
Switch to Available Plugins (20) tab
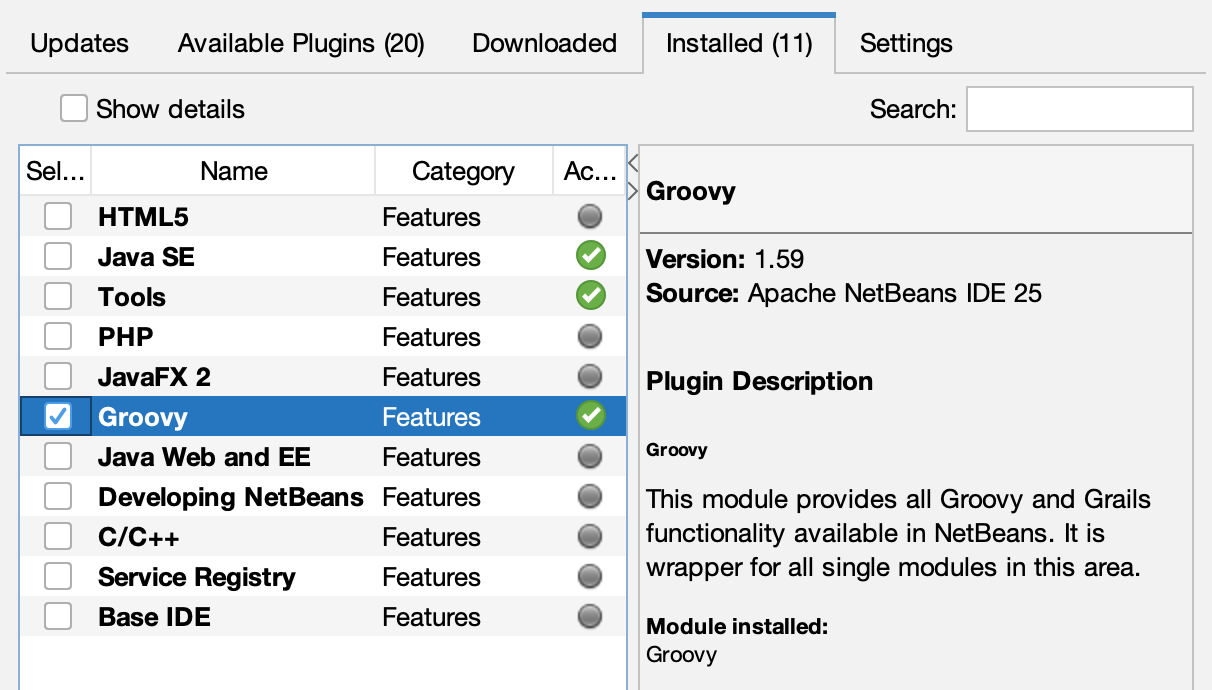(301, 44)
